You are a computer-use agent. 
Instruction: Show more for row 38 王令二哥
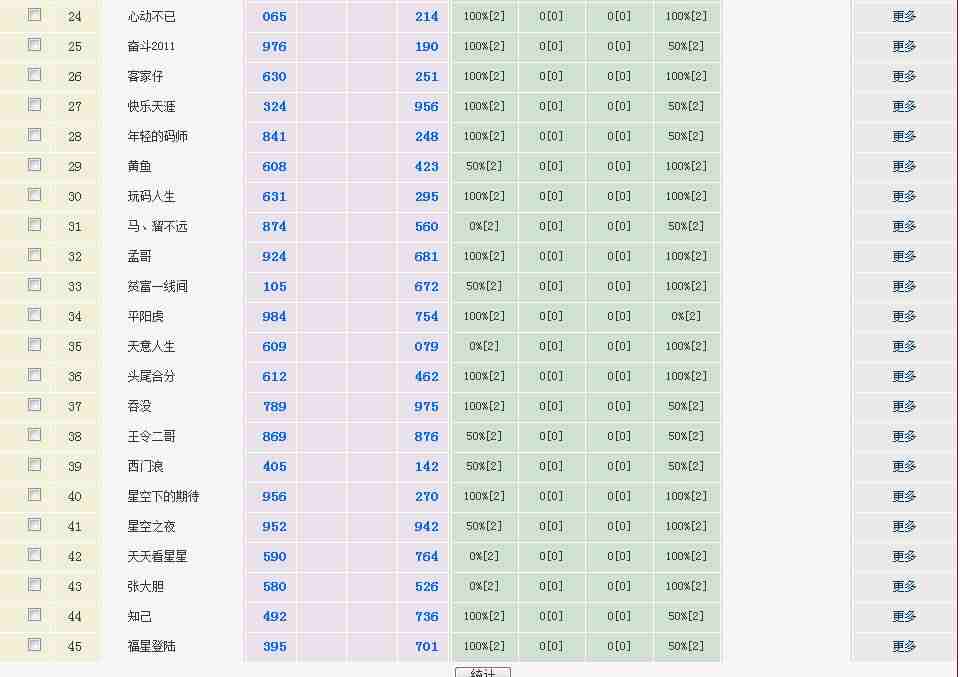coord(904,436)
